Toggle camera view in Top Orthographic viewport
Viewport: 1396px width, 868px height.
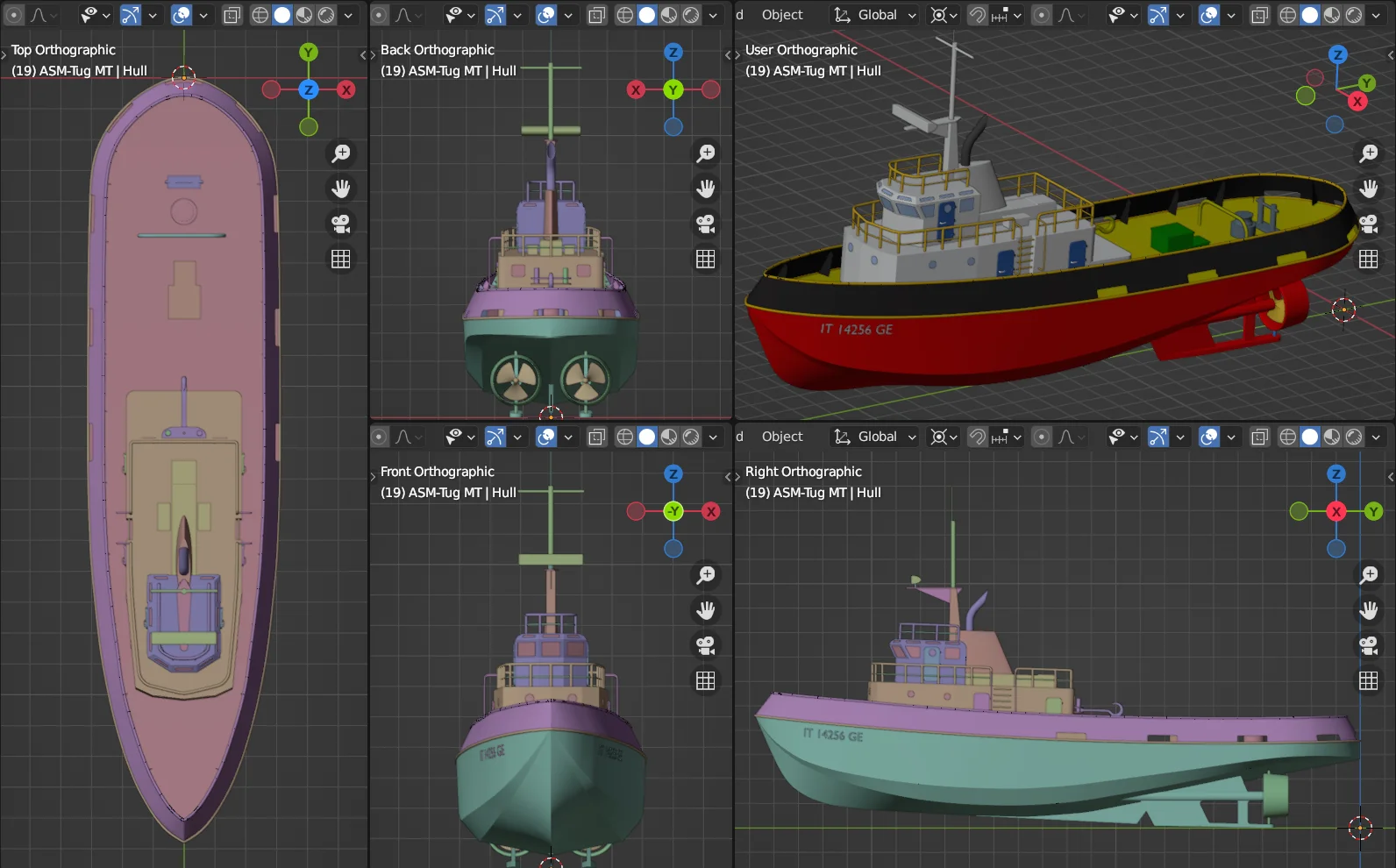[x=341, y=224]
